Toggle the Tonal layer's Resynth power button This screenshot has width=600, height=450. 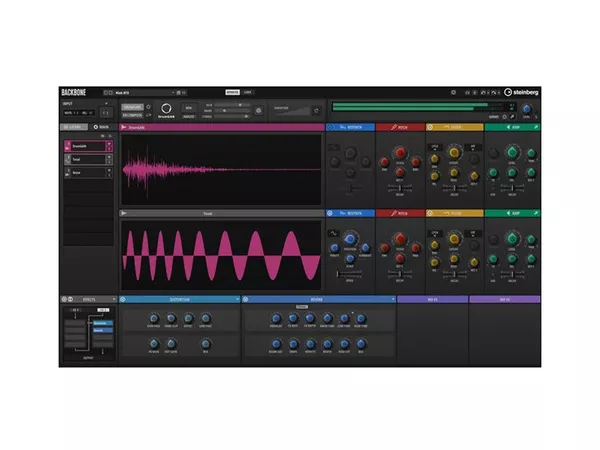pos(330,213)
